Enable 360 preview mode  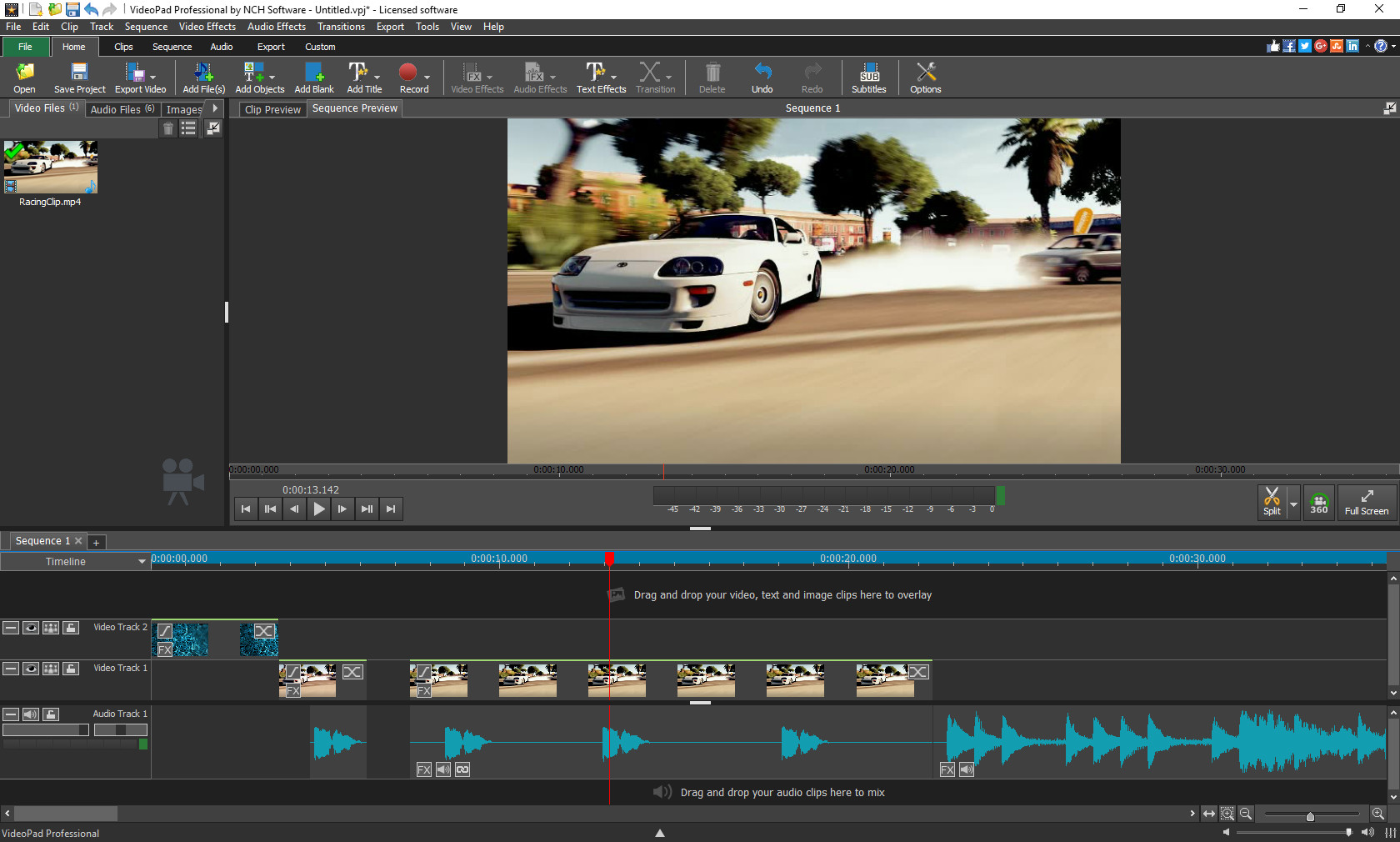1318,502
